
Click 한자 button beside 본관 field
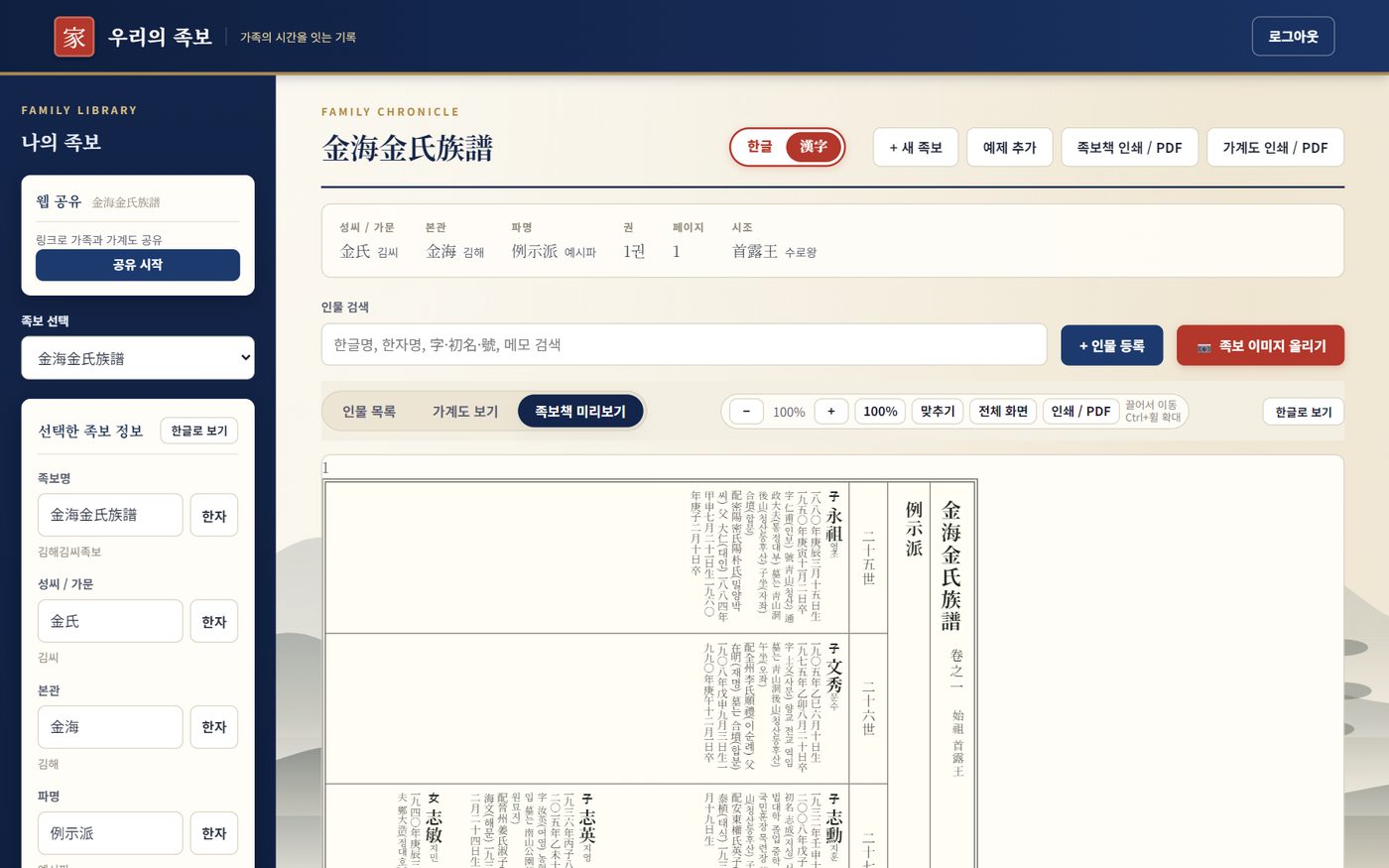point(214,727)
